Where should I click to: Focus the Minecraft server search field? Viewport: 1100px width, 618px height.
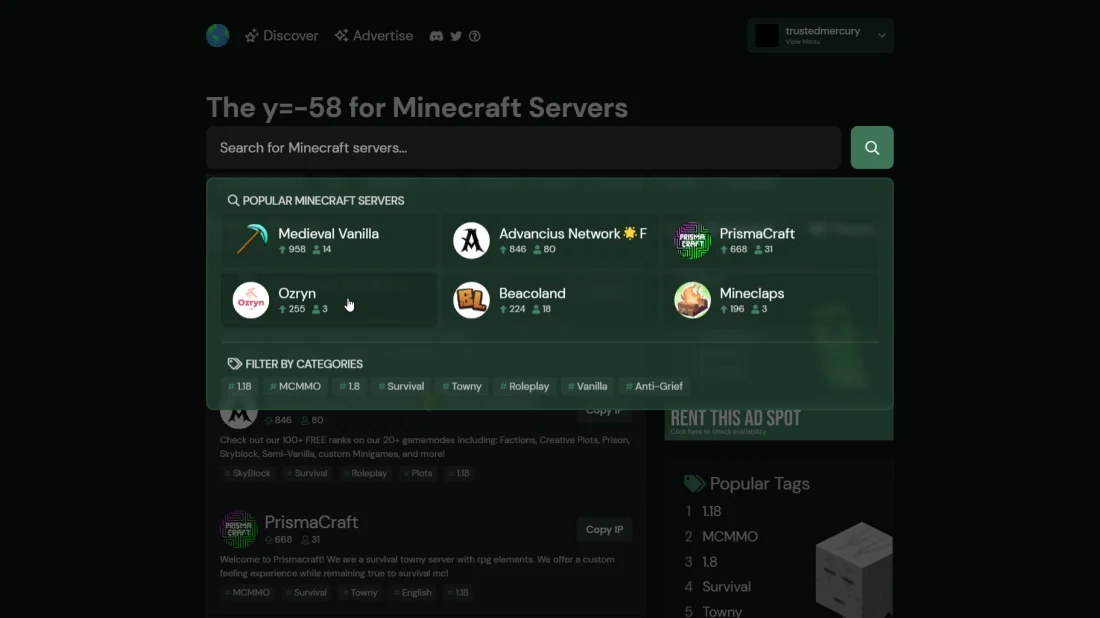pos(523,148)
